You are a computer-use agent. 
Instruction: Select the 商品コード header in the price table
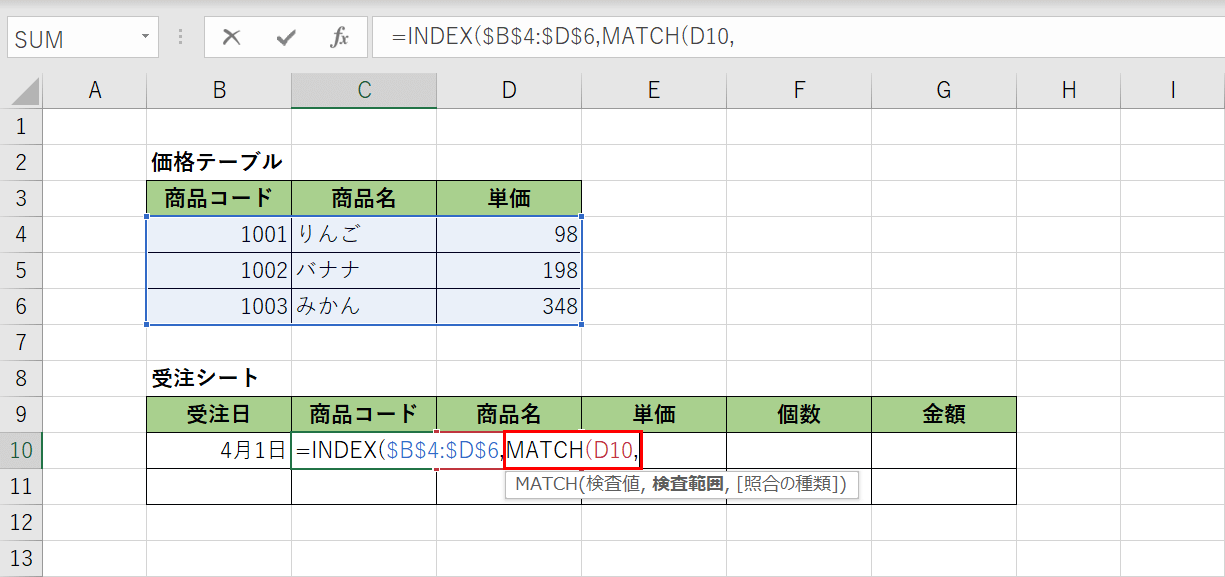pos(219,197)
